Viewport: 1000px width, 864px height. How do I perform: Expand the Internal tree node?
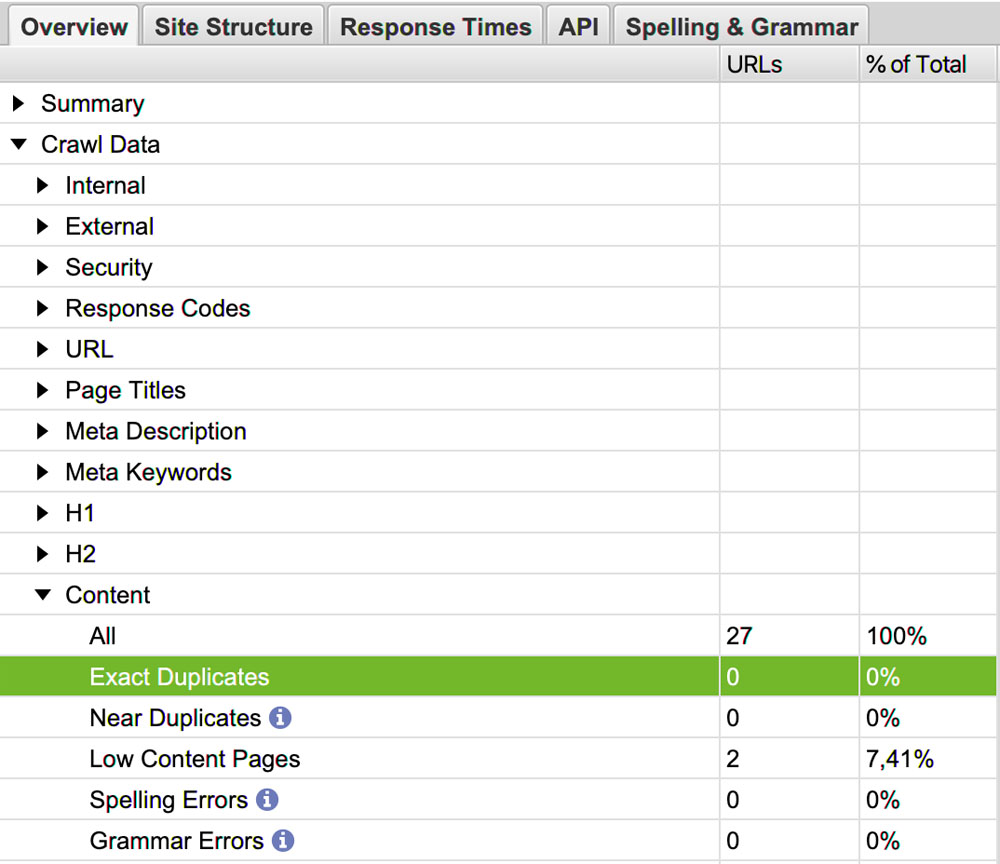pos(42,185)
